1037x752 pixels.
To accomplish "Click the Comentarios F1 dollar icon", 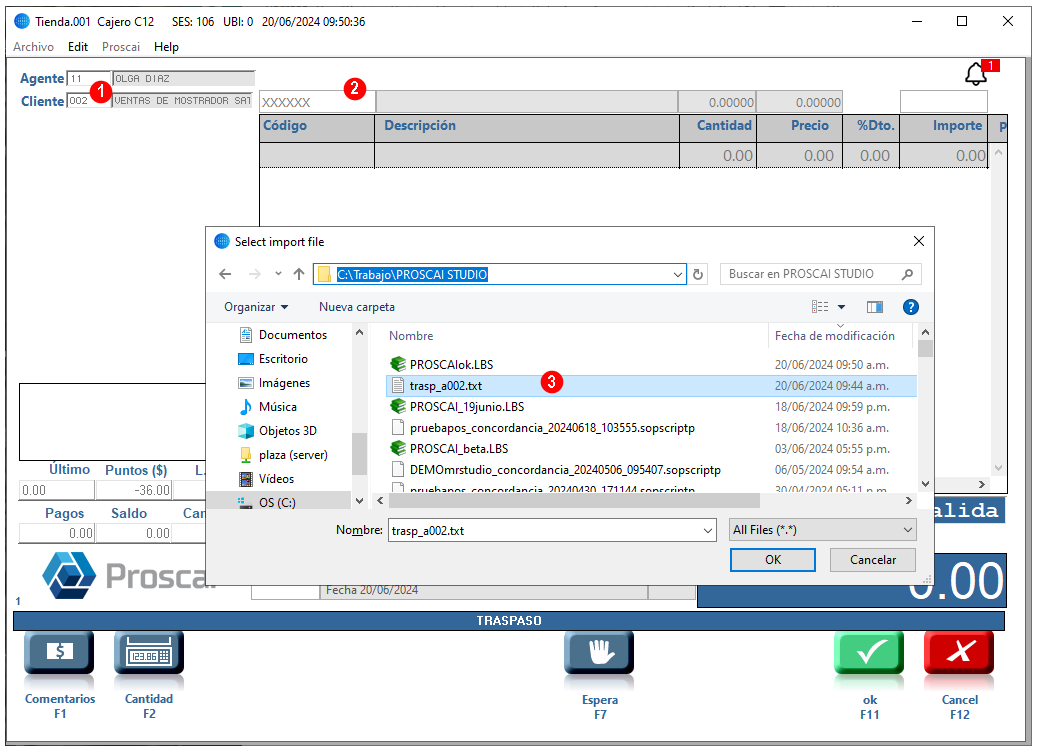I will click(60, 653).
